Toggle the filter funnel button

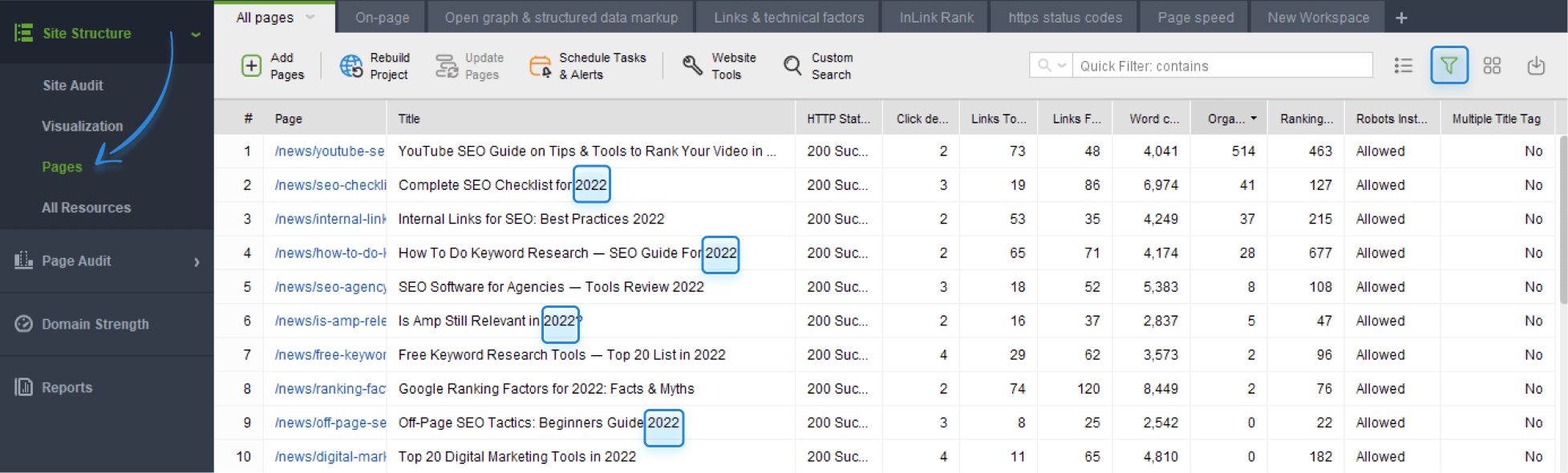tap(1448, 66)
